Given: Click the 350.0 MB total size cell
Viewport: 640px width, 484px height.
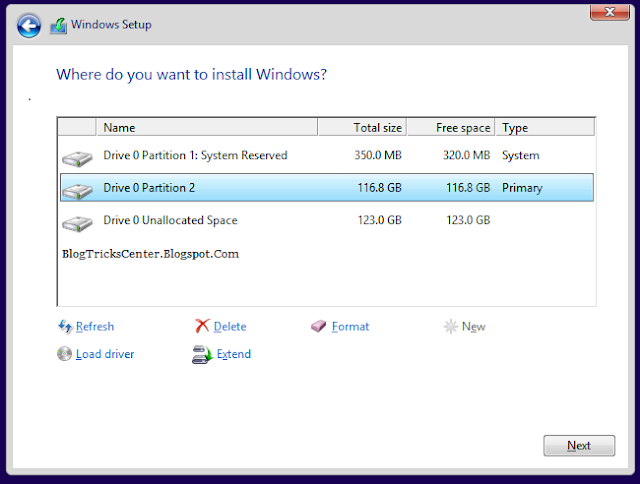Looking at the screenshot, I should pos(378,155).
